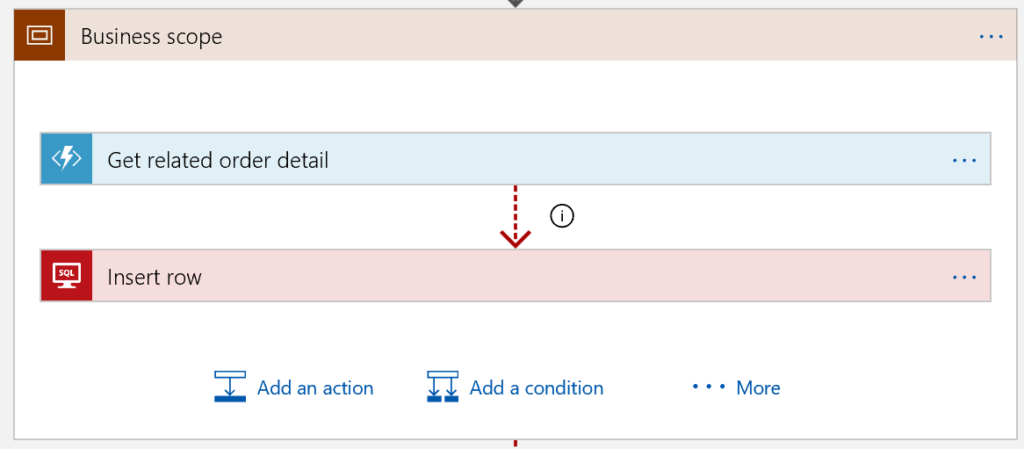Open Get related order detail options menu
This screenshot has height=449, width=1024.
coord(964,160)
